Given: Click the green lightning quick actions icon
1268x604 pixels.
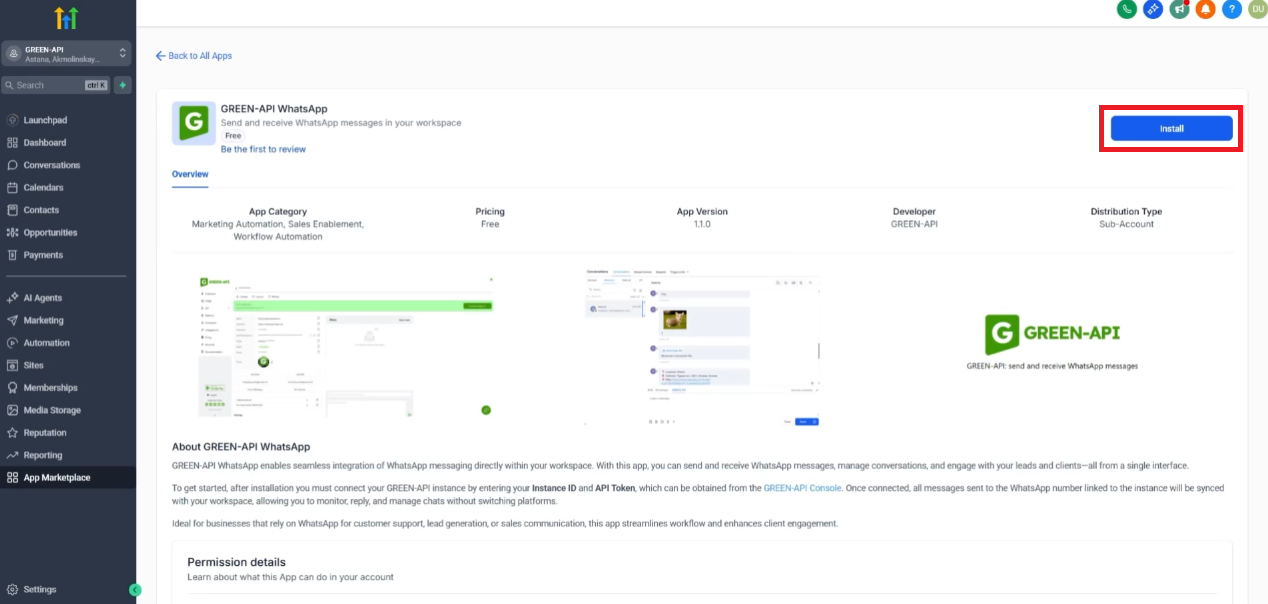Looking at the screenshot, I should (122, 85).
